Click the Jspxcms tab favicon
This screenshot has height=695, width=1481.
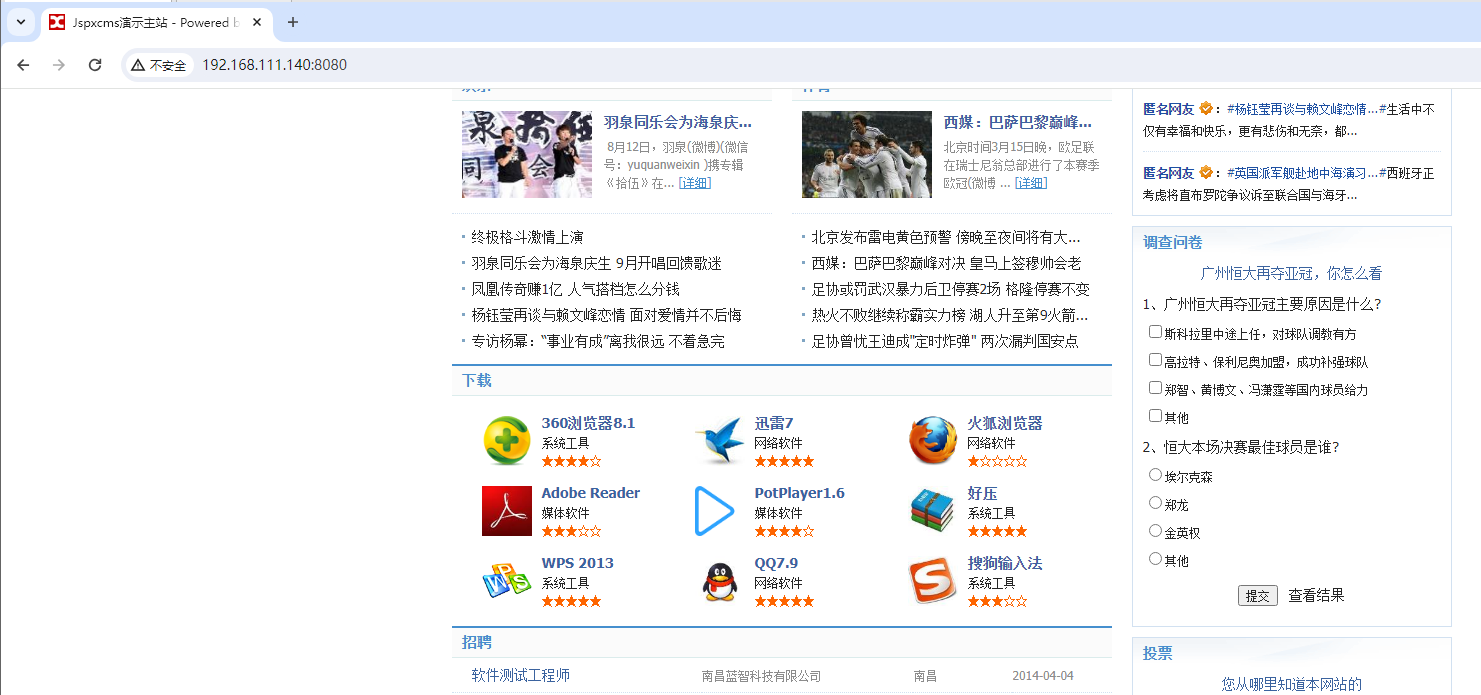coord(58,22)
